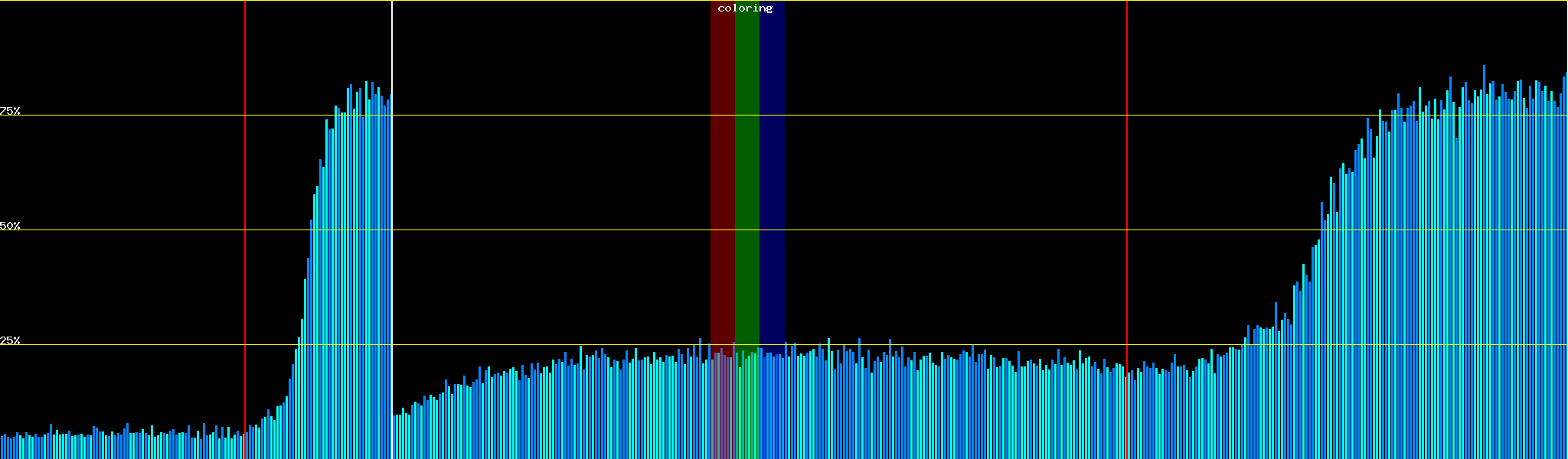
Task: Click the 75% axis label
Action: tap(10, 111)
